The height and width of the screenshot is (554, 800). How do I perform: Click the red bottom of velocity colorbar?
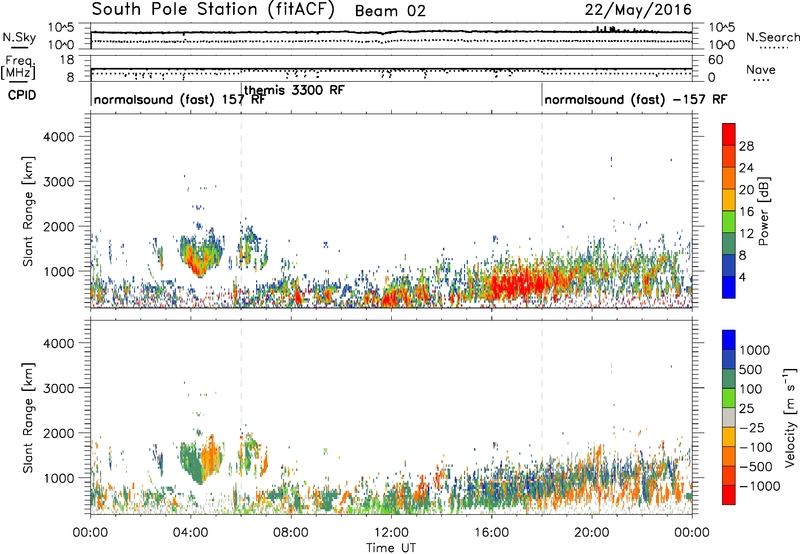[x=729, y=495]
